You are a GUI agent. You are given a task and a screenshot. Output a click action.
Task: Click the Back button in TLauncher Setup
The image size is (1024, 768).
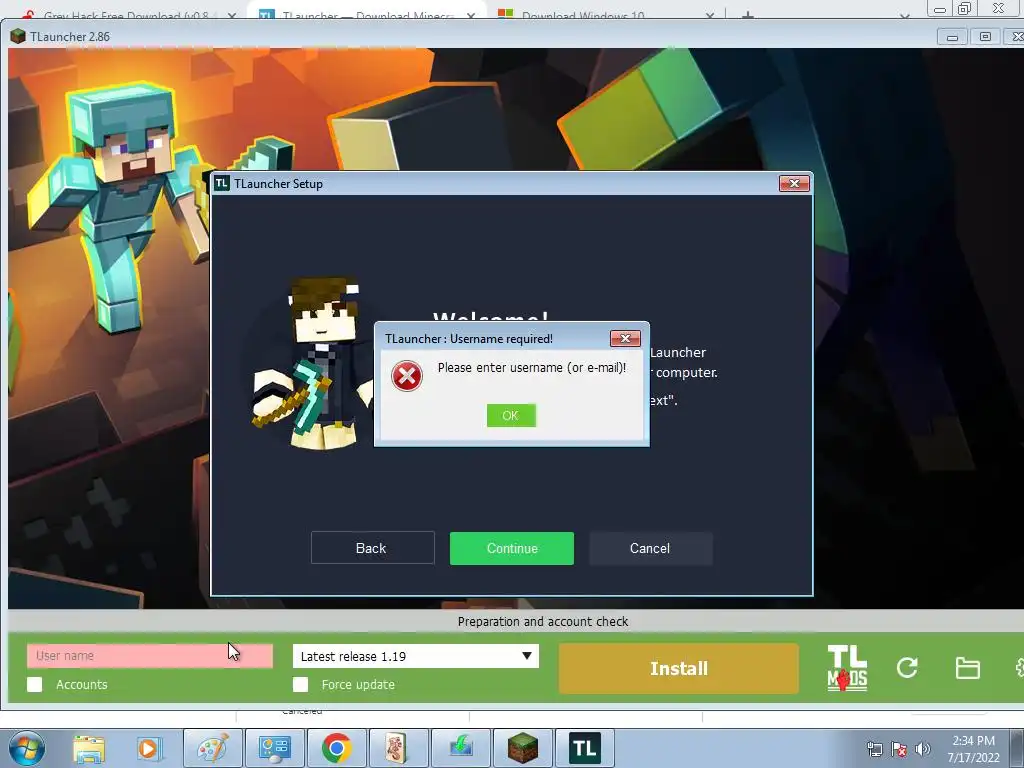click(372, 548)
